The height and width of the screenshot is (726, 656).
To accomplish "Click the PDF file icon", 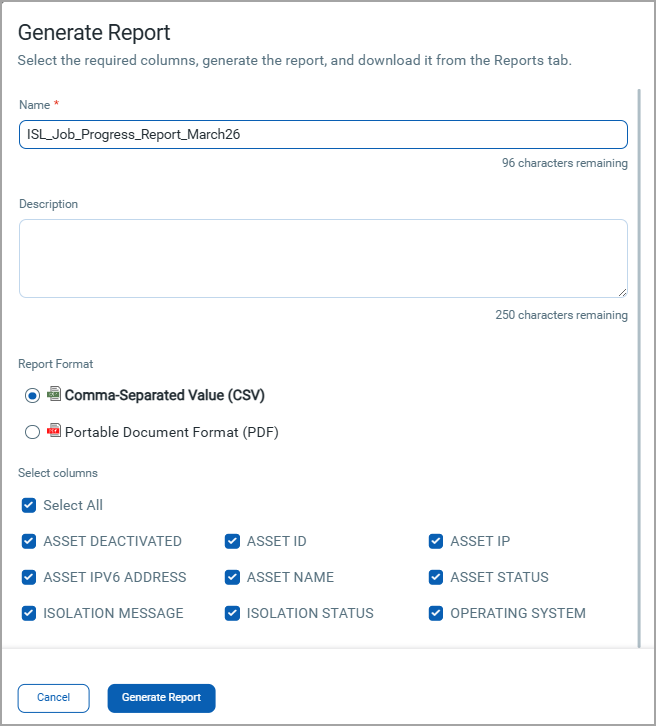I will (54, 431).
